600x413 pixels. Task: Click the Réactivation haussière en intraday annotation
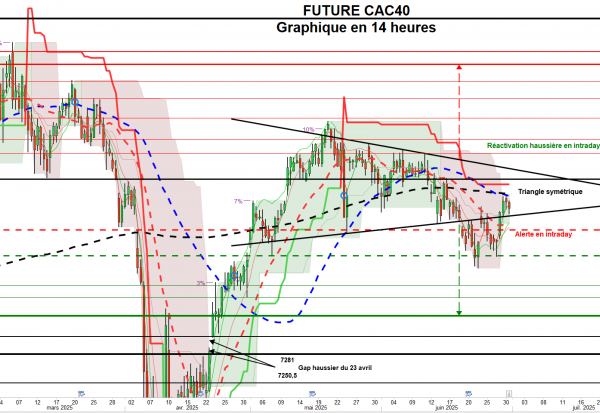543,145
